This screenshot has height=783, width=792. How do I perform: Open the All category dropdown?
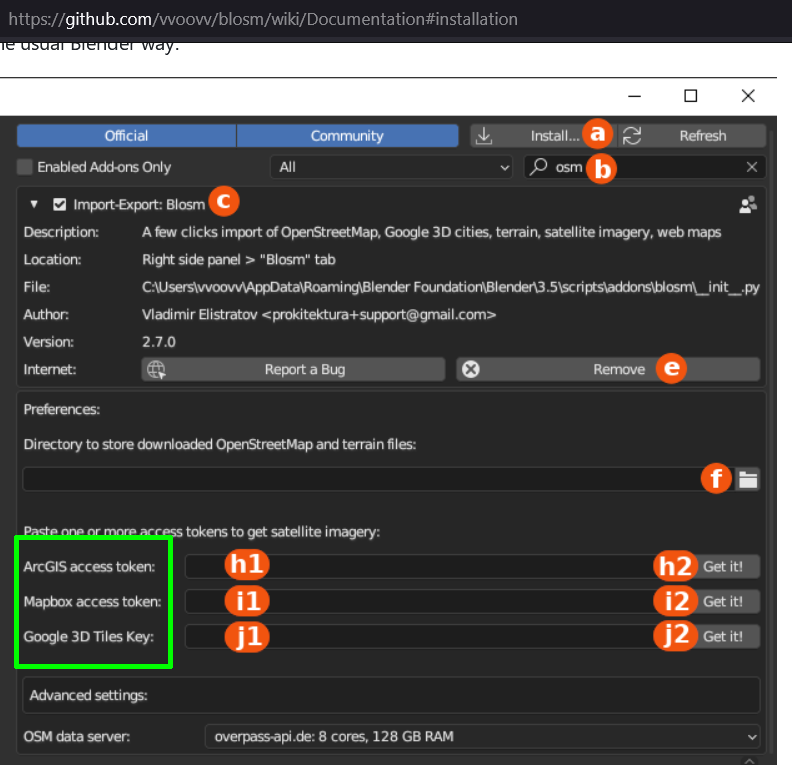394,167
